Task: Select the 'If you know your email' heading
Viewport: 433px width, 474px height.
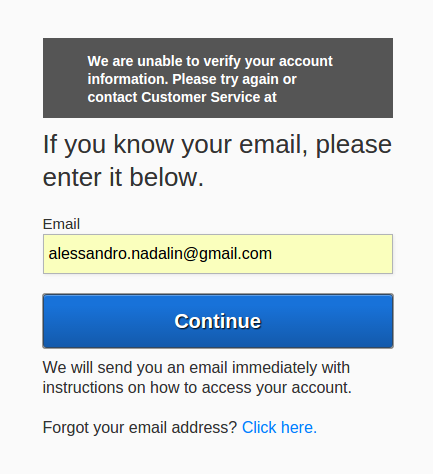Action: [217, 160]
